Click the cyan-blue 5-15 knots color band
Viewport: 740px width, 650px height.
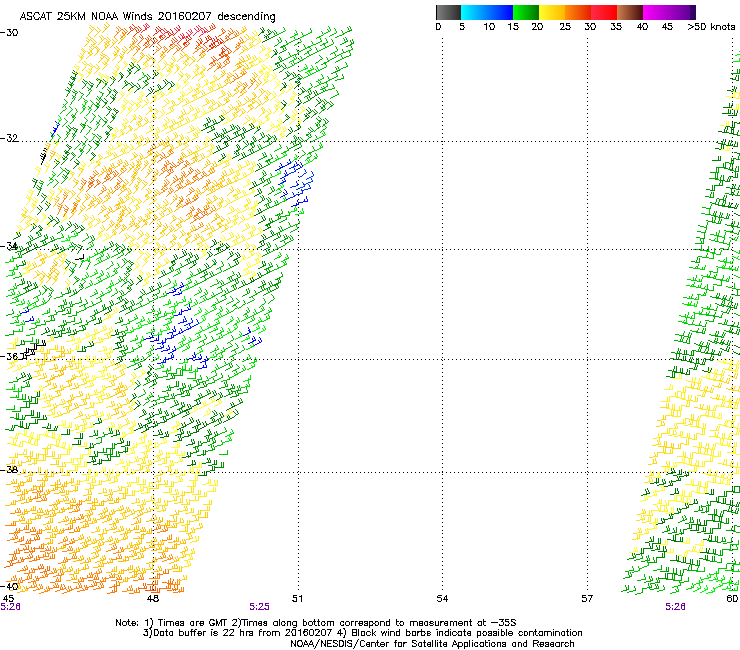point(487,12)
